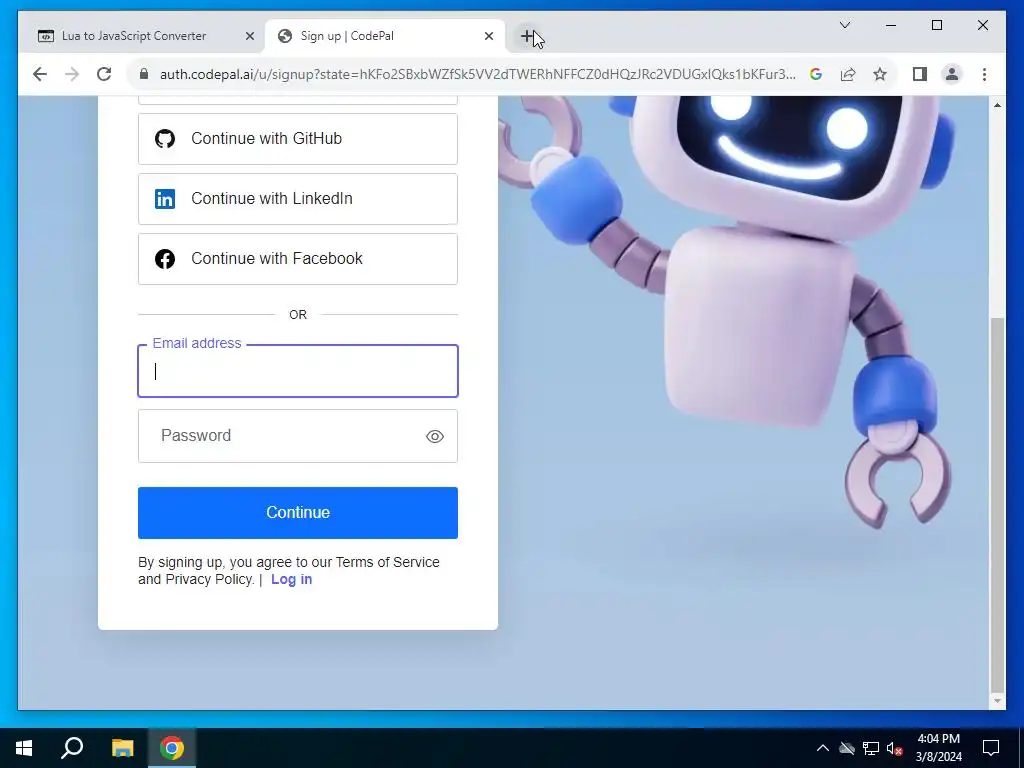Open the Log in link
The height and width of the screenshot is (768, 1024).
(291, 579)
